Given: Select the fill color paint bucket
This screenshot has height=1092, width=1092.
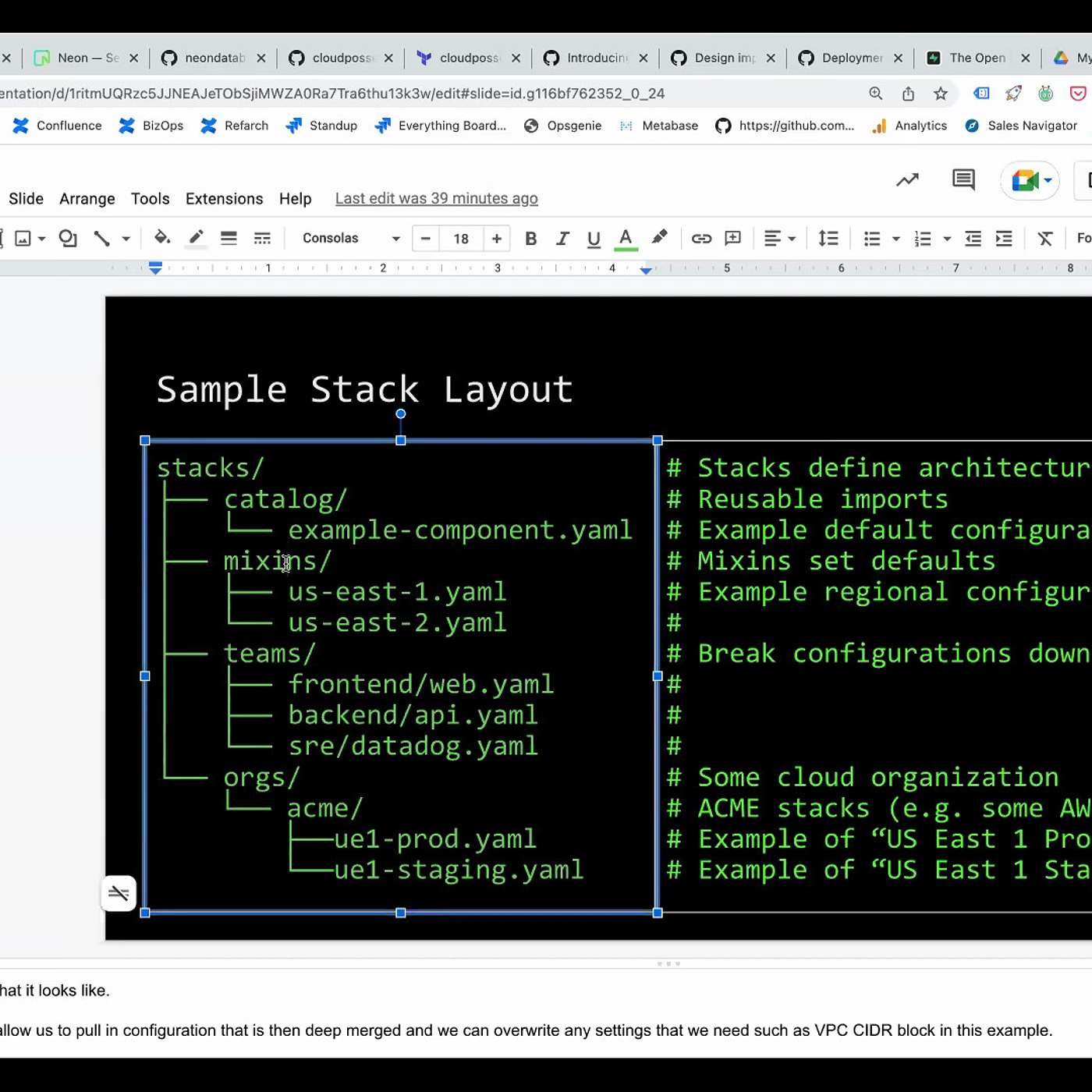Looking at the screenshot, I should click(161, 238).
